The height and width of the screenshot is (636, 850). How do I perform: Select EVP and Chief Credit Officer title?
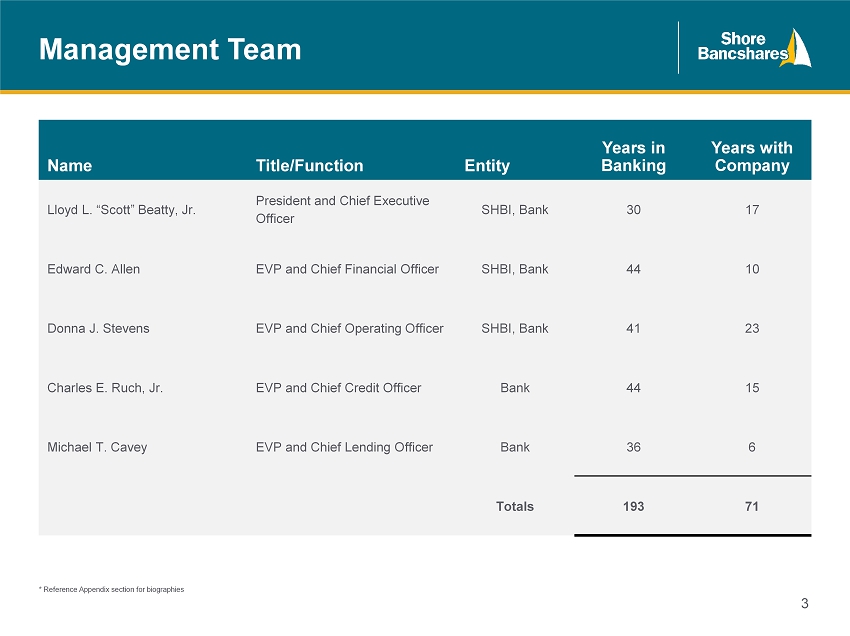click(338, 388)
